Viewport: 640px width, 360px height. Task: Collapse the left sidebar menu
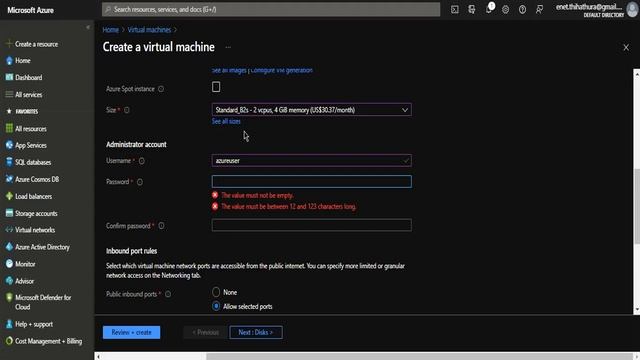pos(88,27)
